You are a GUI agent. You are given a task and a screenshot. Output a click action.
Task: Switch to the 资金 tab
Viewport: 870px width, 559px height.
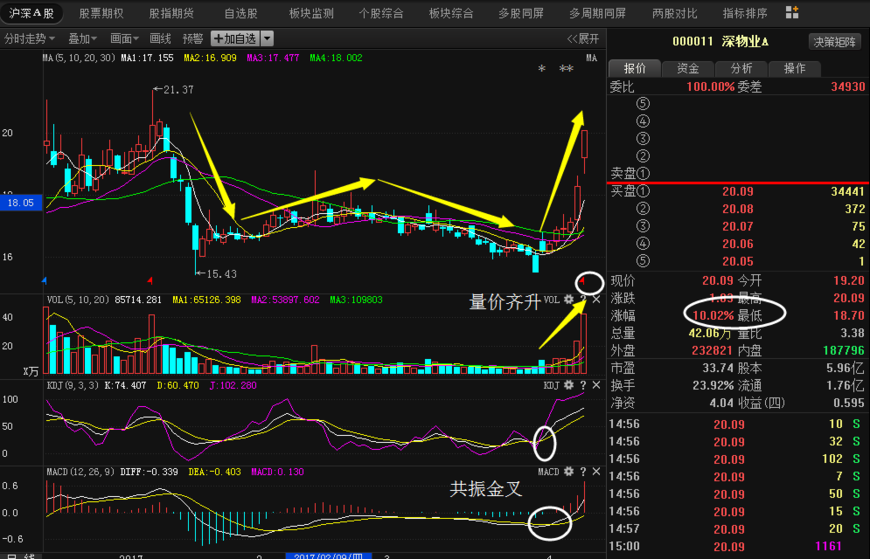pos(688,68)
